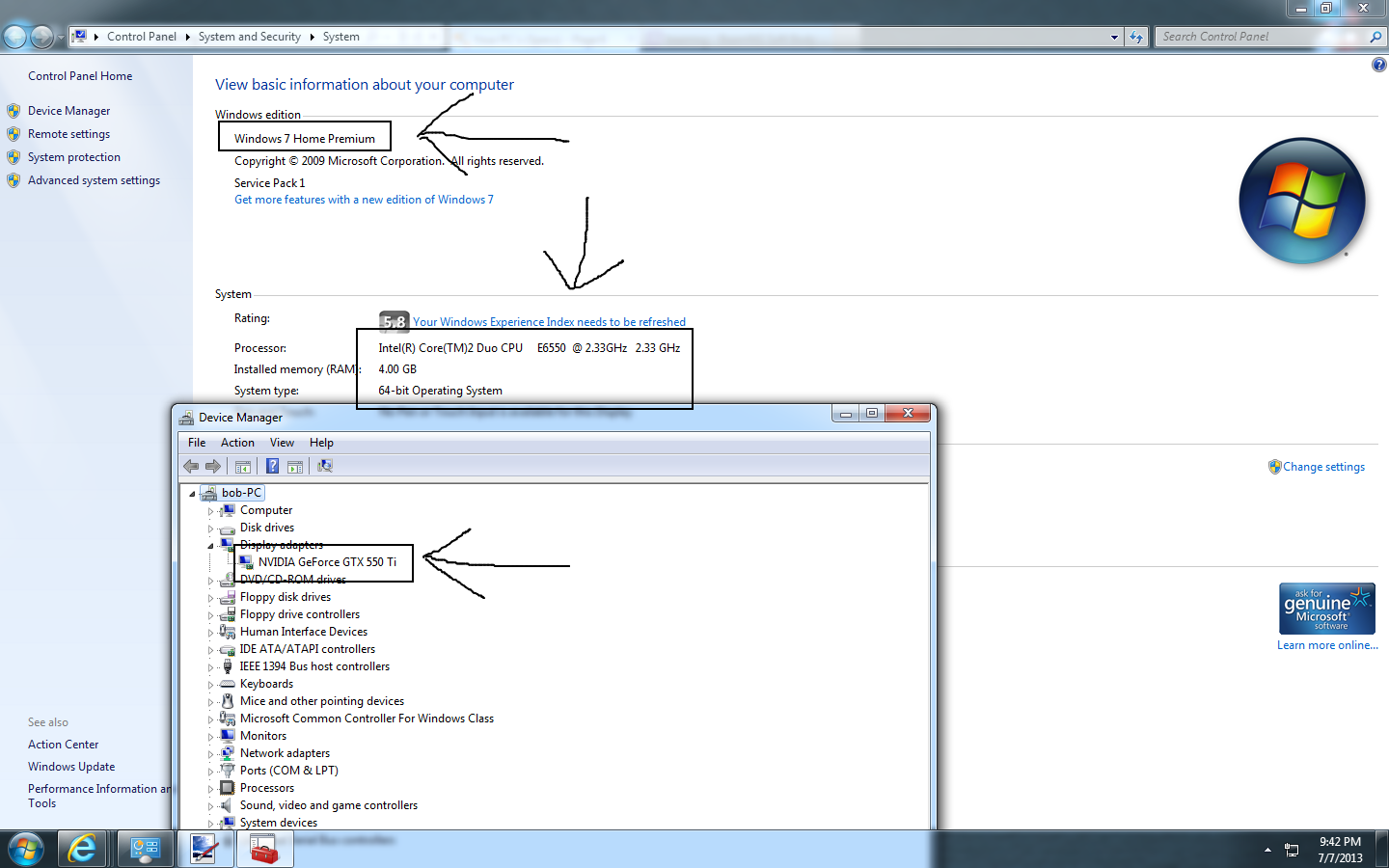The height and width of the screenshot is (868, 1389).
Task: Click the search magnifier in Control Panel search
Action: coord(1375,37)
